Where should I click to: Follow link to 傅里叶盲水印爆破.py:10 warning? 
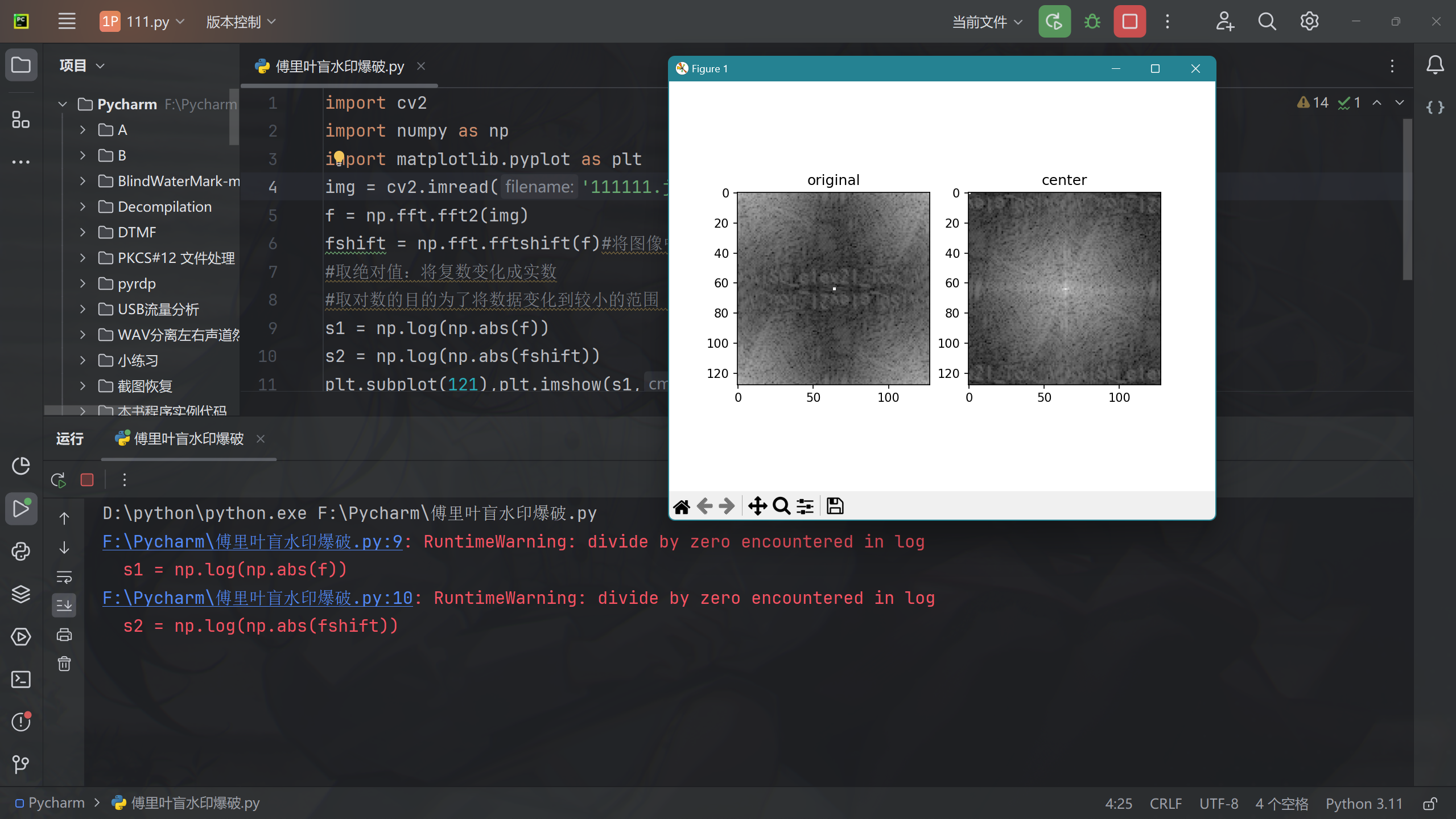pos(258,598)
